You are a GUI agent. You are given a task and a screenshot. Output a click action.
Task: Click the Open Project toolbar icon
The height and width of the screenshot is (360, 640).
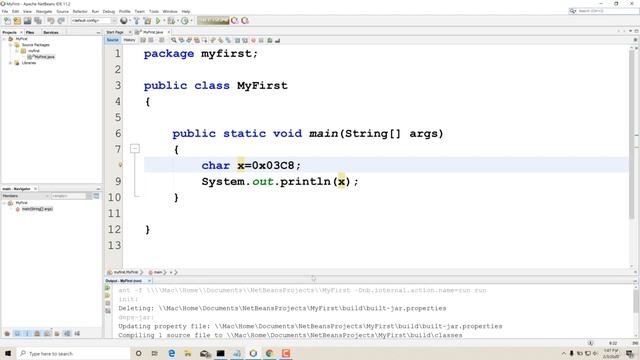27,20
